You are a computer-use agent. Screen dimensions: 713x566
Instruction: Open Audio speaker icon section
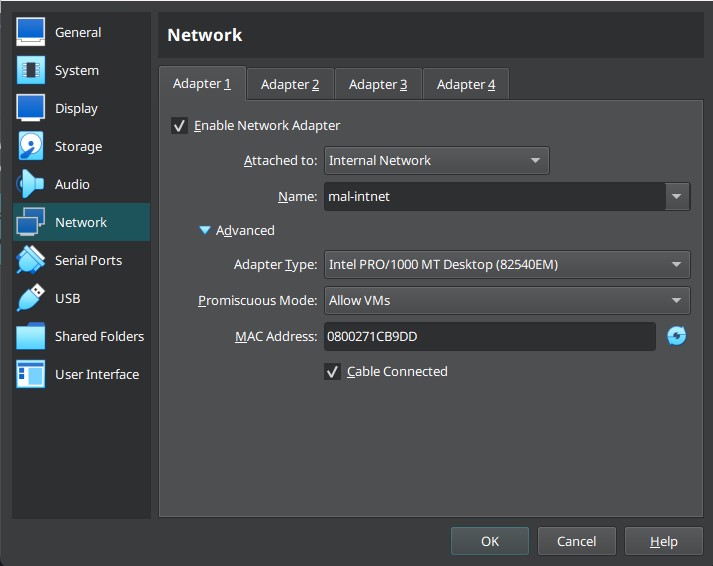[31, 184]
